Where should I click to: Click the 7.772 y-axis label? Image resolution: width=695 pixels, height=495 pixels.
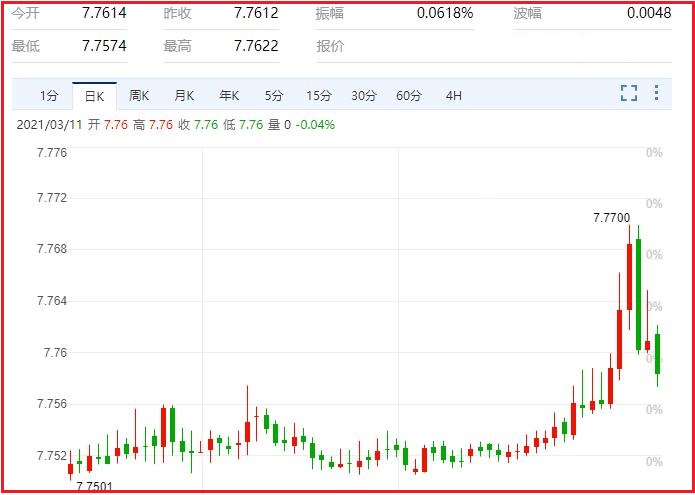[x=52, y=198]
